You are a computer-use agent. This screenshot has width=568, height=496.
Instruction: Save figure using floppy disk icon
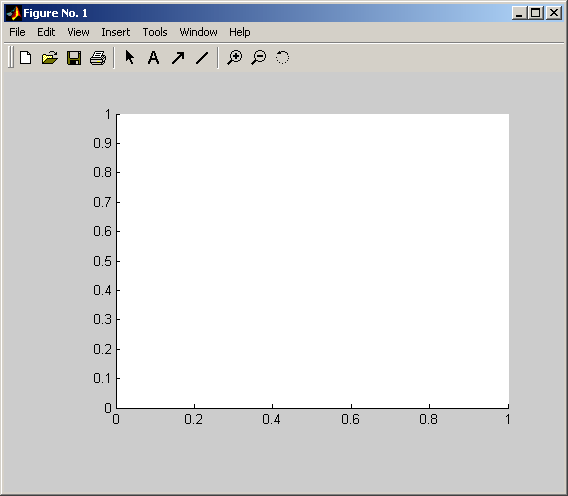[x=74, y=58]
